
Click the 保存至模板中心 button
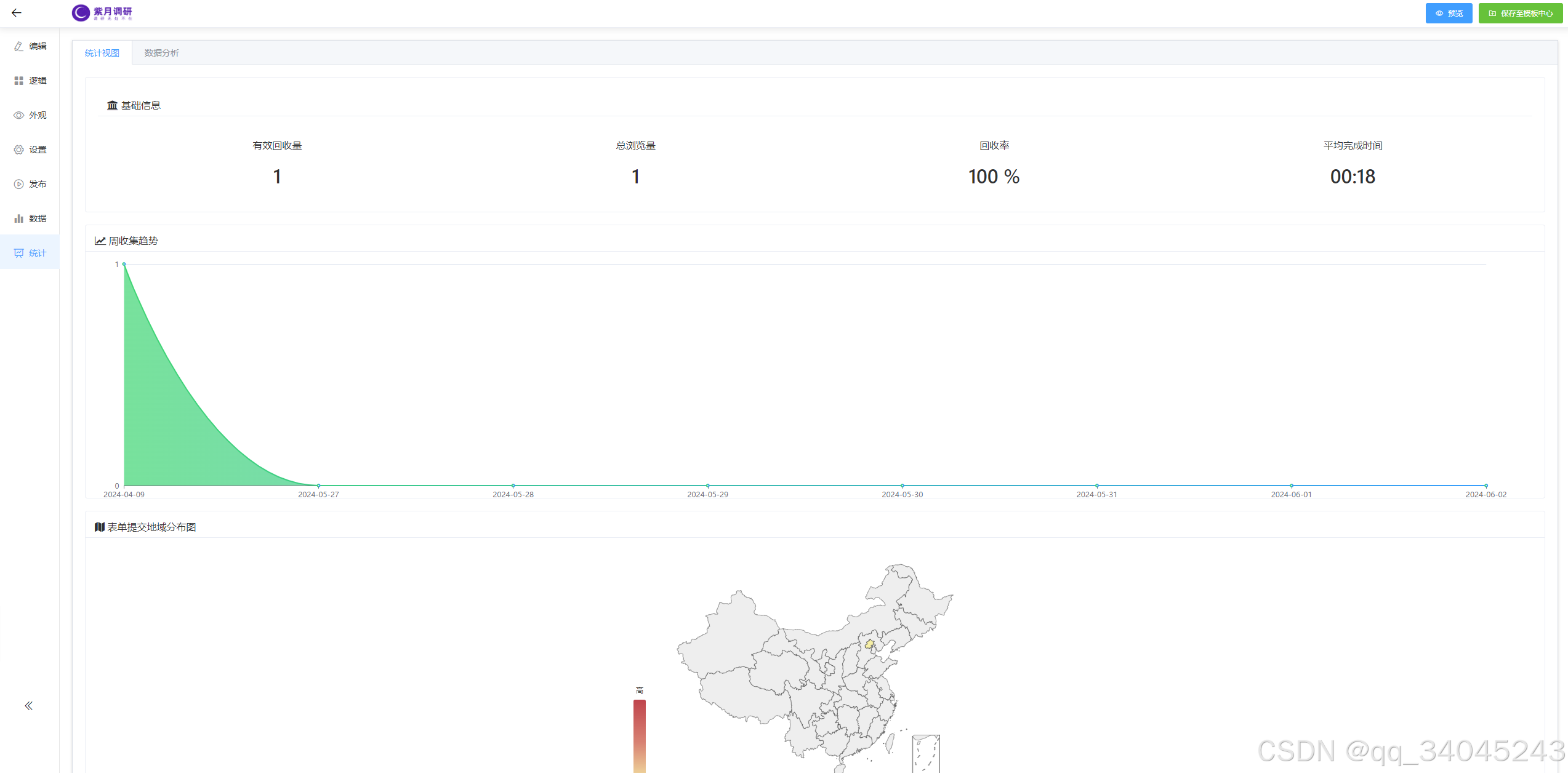[x=1520, y=13]
